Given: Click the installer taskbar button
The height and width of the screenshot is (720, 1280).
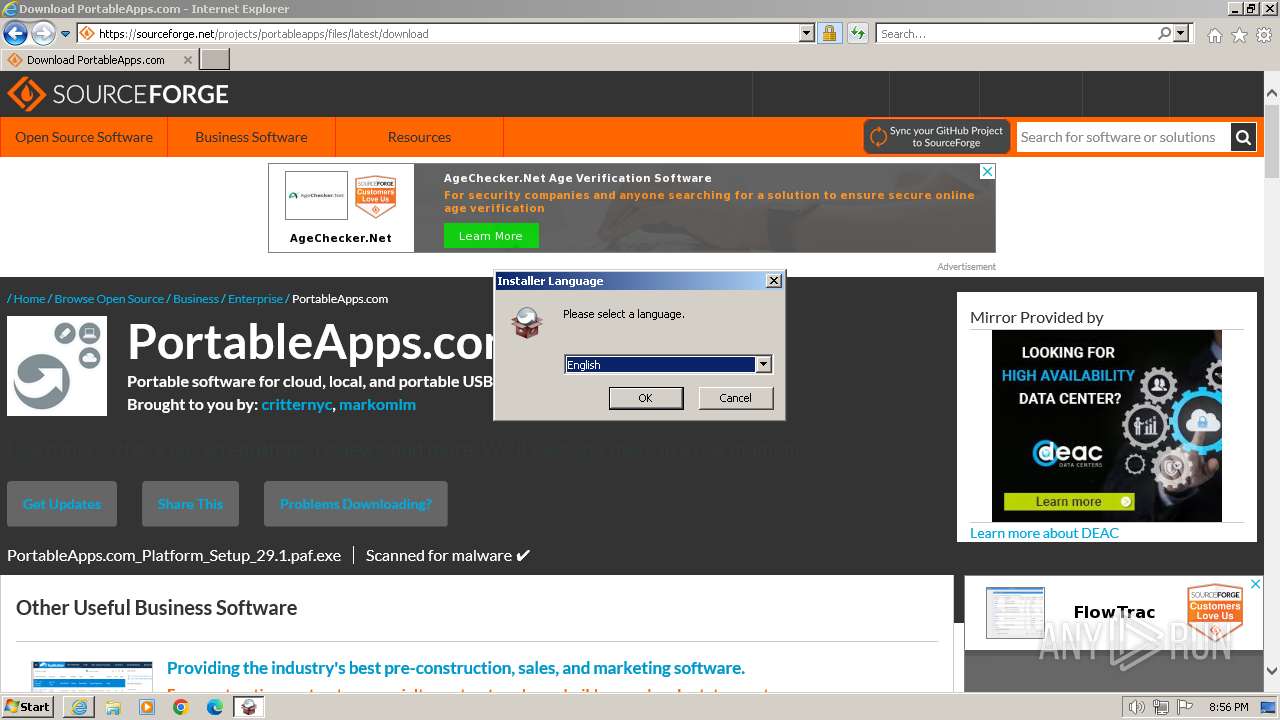Looking at the screenshot, I should [249, 707].
